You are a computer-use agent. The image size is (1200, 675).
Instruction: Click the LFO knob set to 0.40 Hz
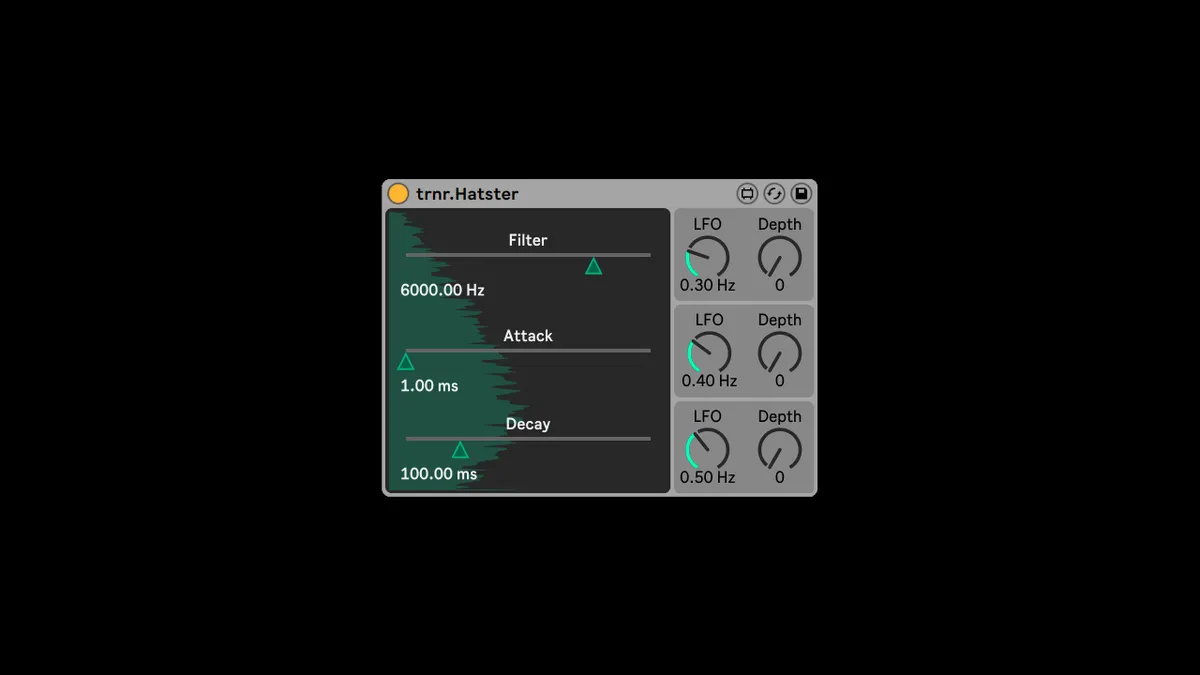(x=709, y=353)
